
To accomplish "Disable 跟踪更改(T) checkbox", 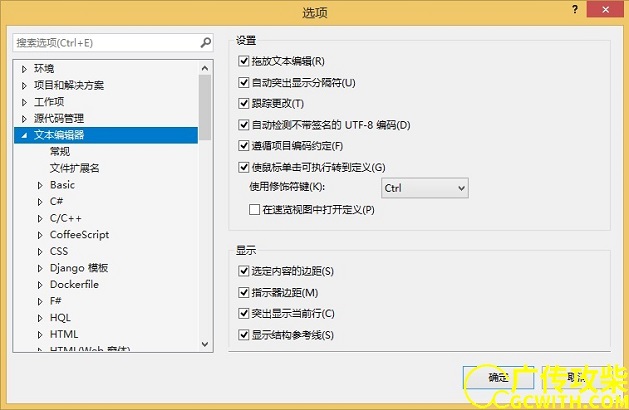I will coord(243,104).
